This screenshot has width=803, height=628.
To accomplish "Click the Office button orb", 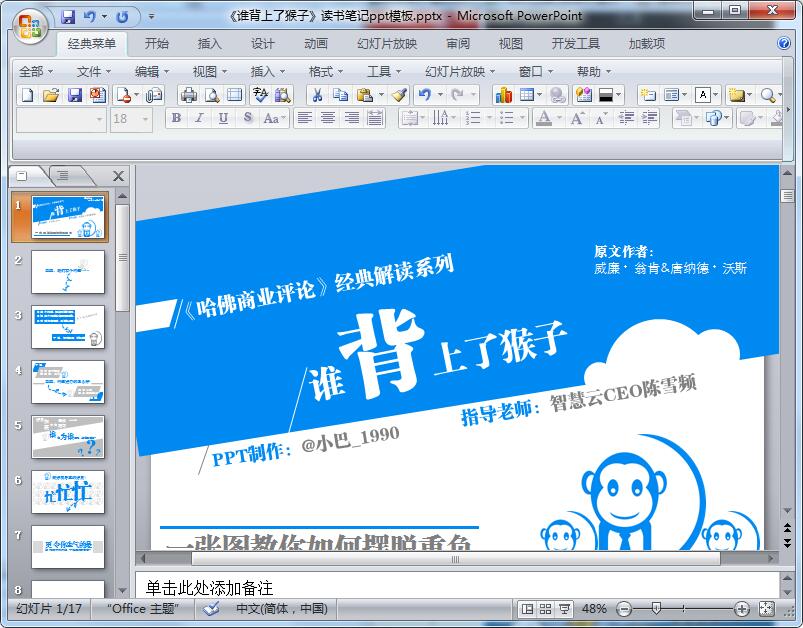I will [30, 26].
